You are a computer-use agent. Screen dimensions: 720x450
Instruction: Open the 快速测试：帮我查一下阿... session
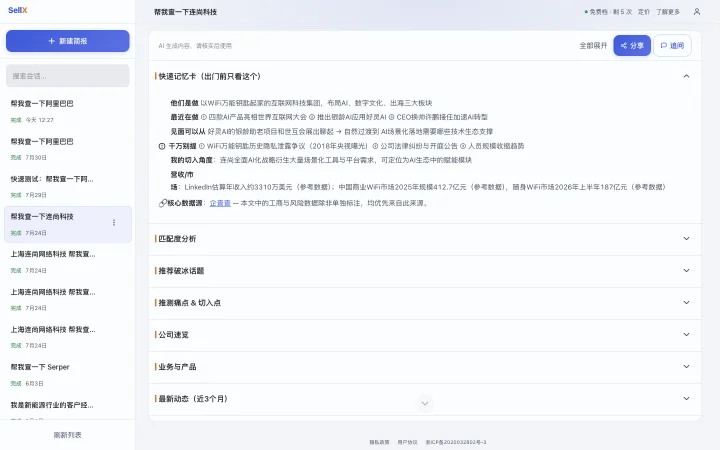[x=68, y=186]
